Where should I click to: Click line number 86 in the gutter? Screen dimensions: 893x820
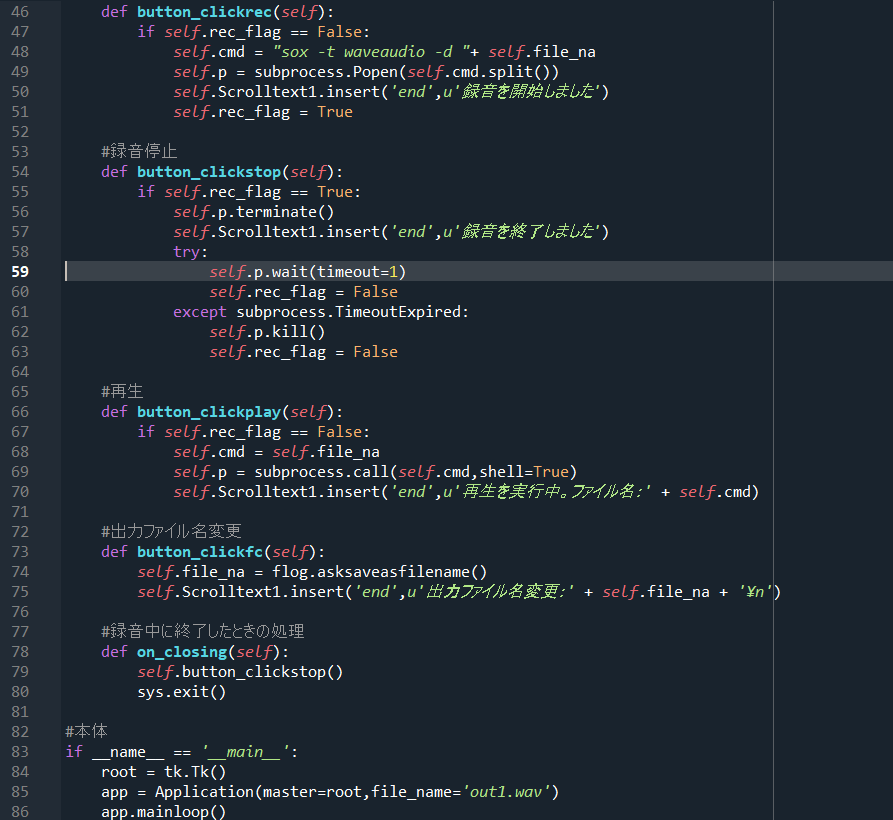20,811
